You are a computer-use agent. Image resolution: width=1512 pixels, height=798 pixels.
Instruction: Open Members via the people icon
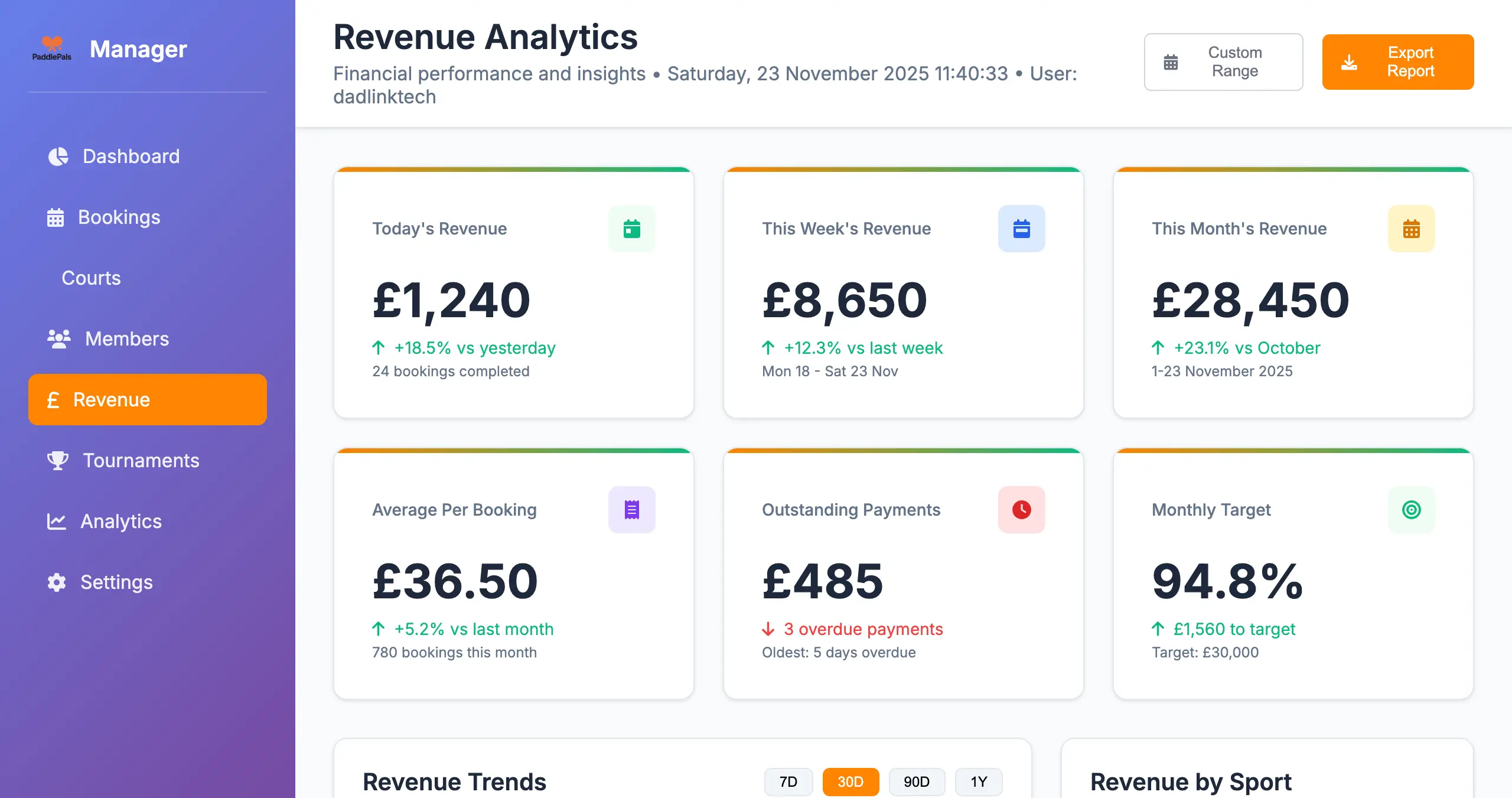58,338
